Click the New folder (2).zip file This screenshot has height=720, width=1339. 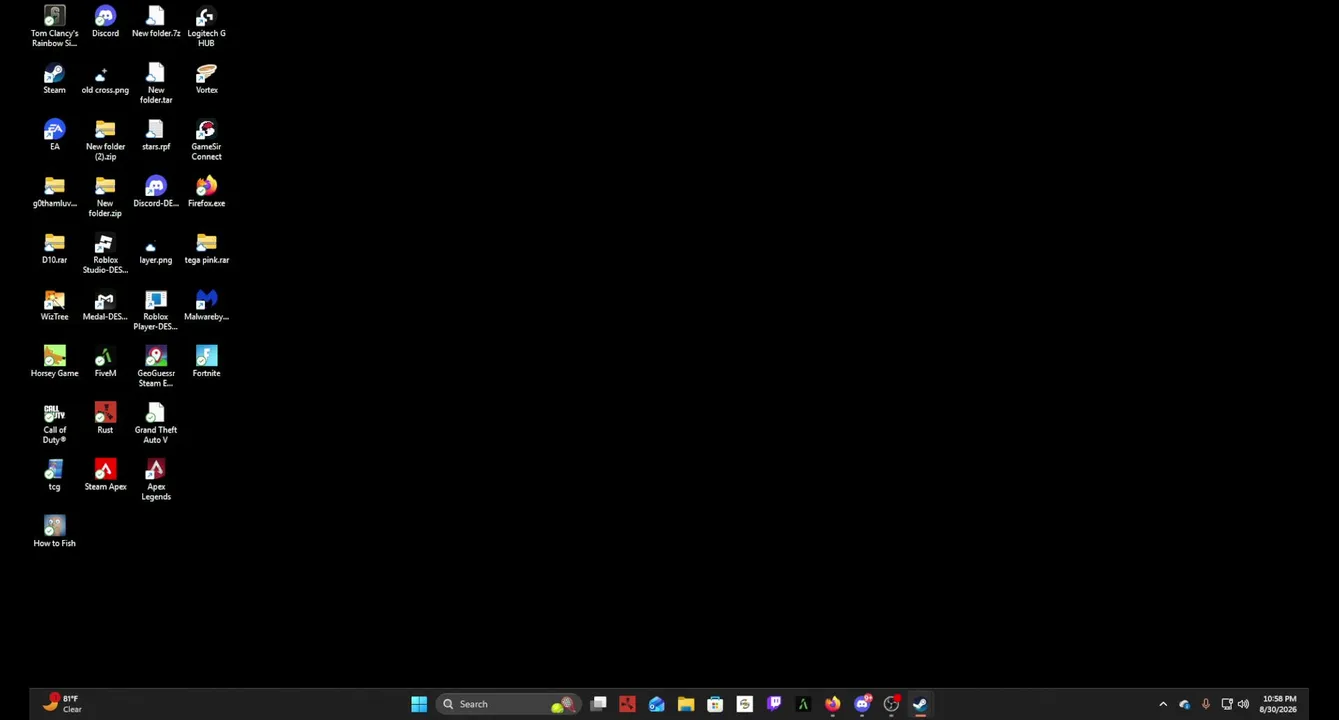[105, 140]
